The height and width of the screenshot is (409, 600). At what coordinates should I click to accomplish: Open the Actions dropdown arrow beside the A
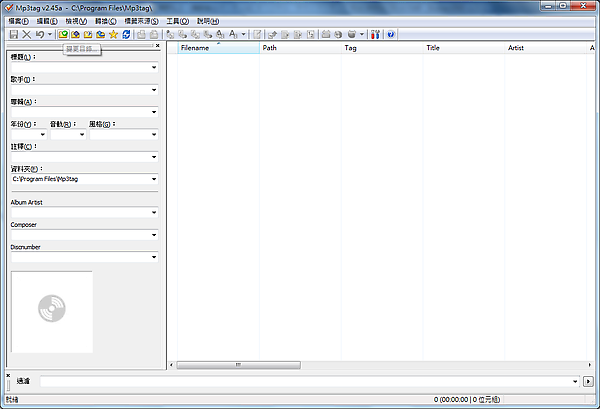[x=243, y=34]
